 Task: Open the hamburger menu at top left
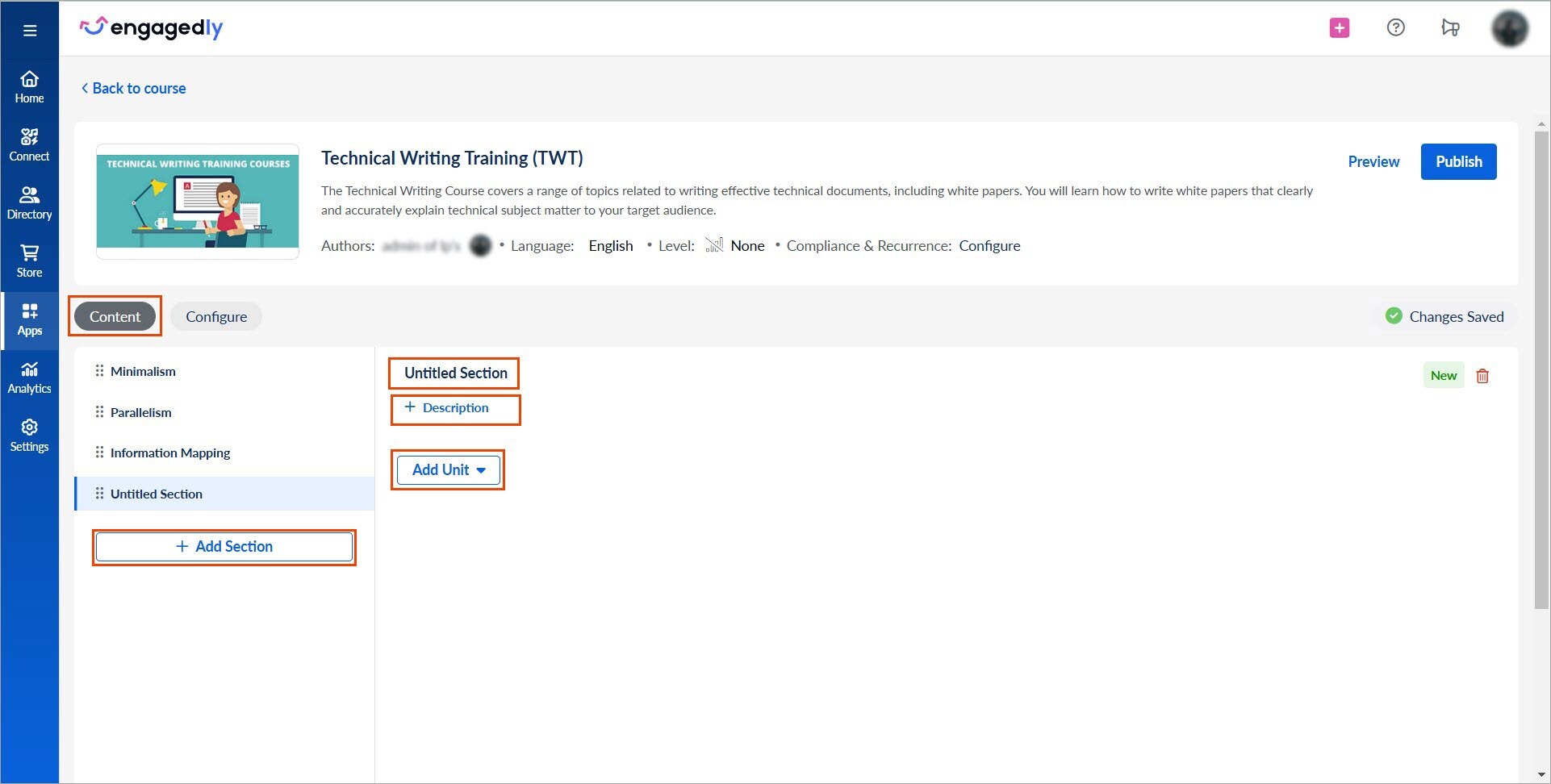[x=30, y=29]
